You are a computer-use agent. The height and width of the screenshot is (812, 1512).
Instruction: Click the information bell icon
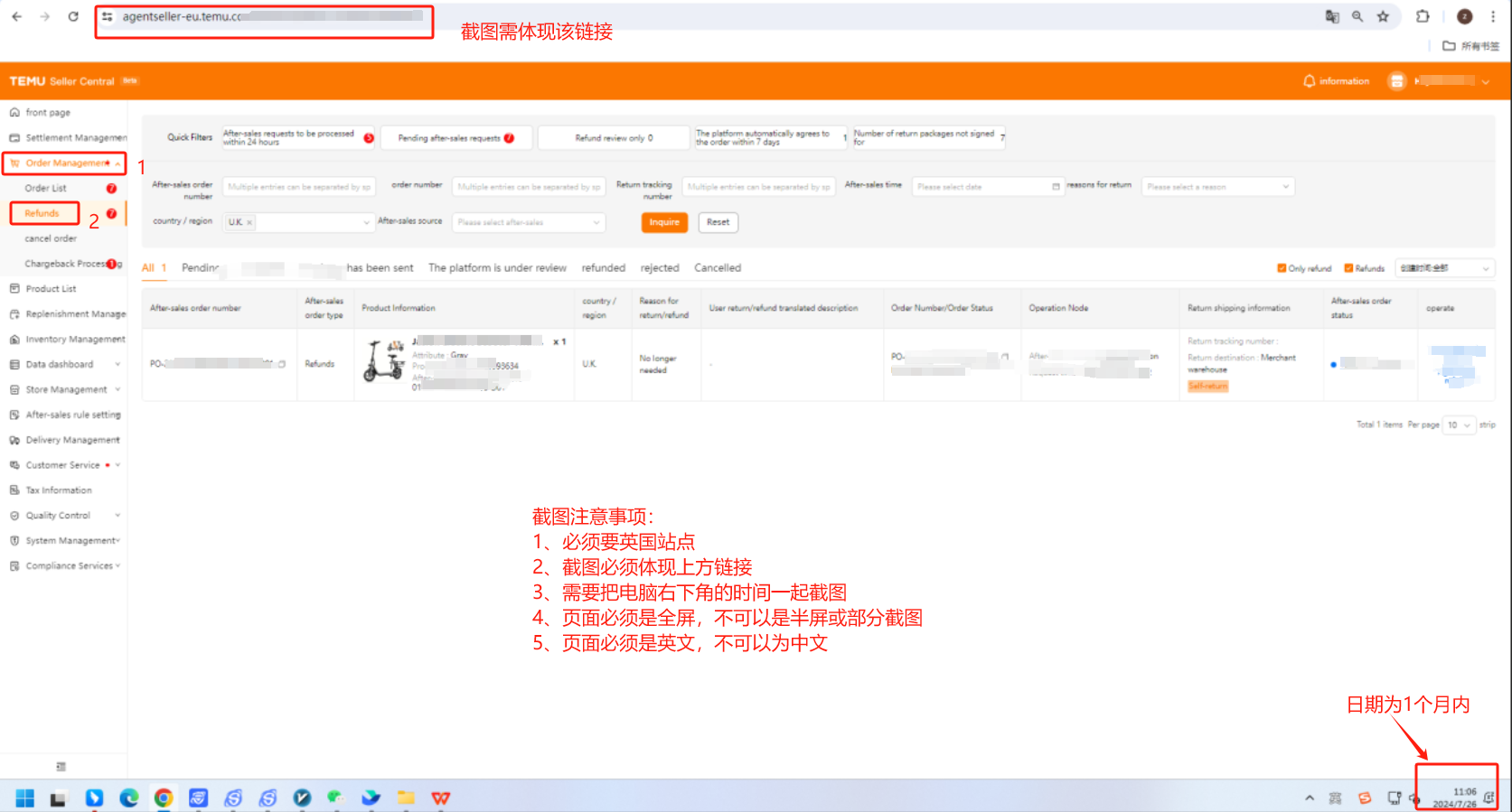point(1309,81)
